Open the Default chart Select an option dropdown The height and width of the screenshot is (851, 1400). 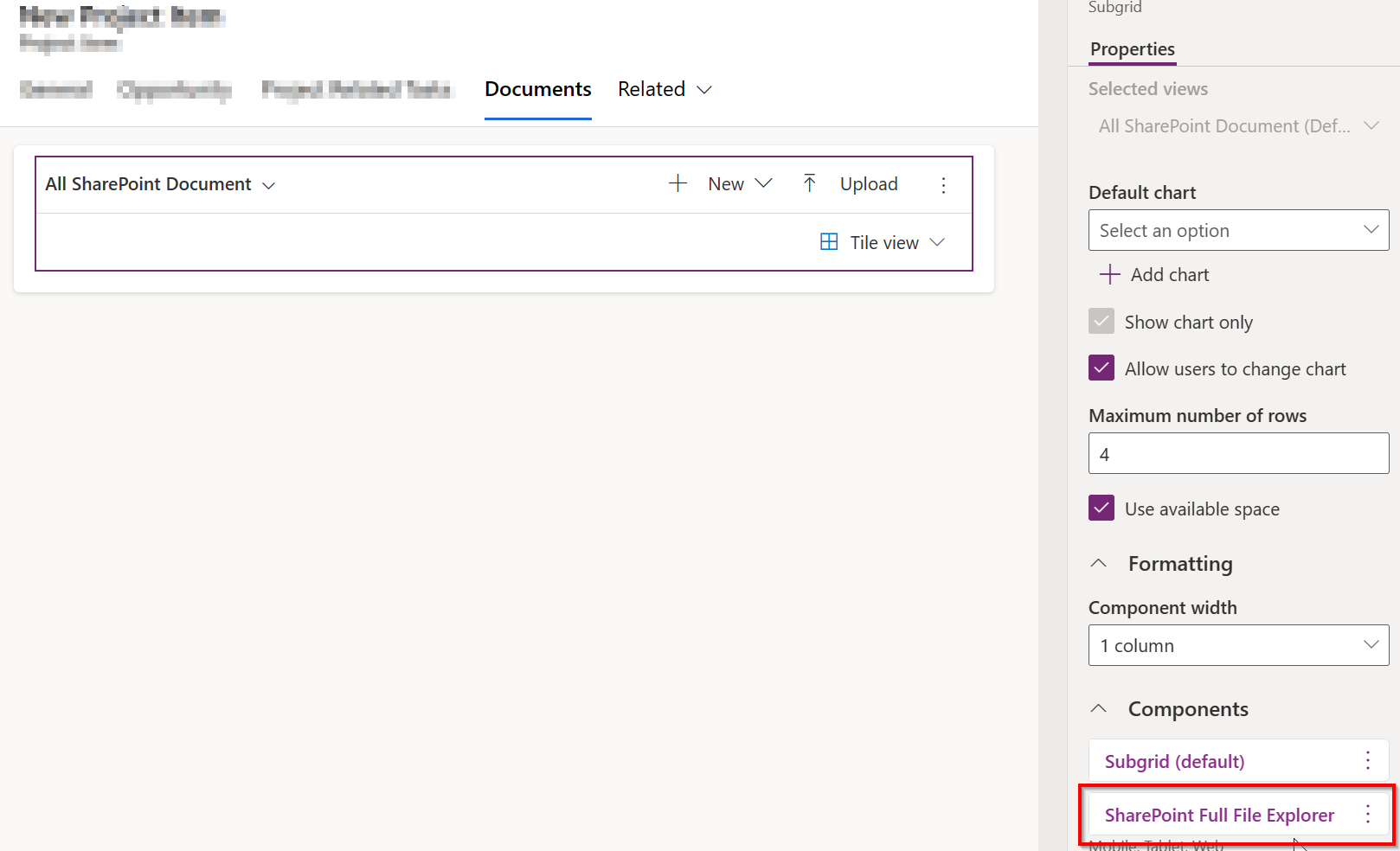coord(1237,230)
